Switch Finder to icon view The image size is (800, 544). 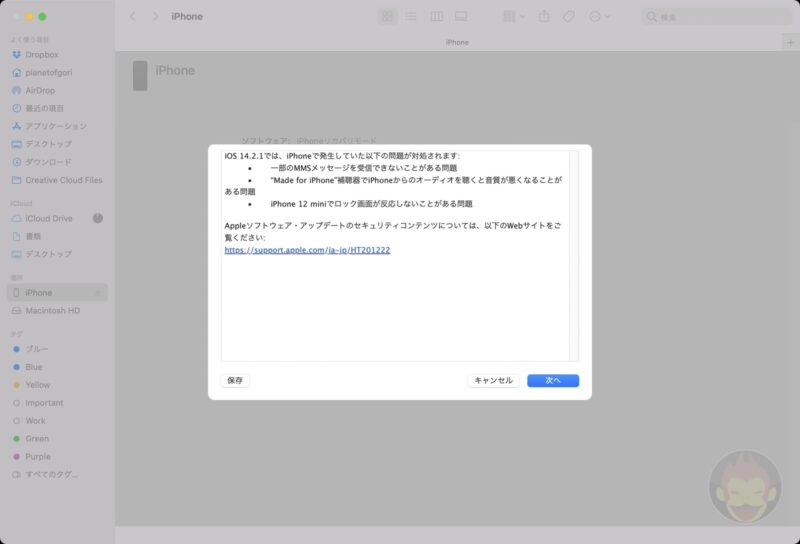(388, 17)
